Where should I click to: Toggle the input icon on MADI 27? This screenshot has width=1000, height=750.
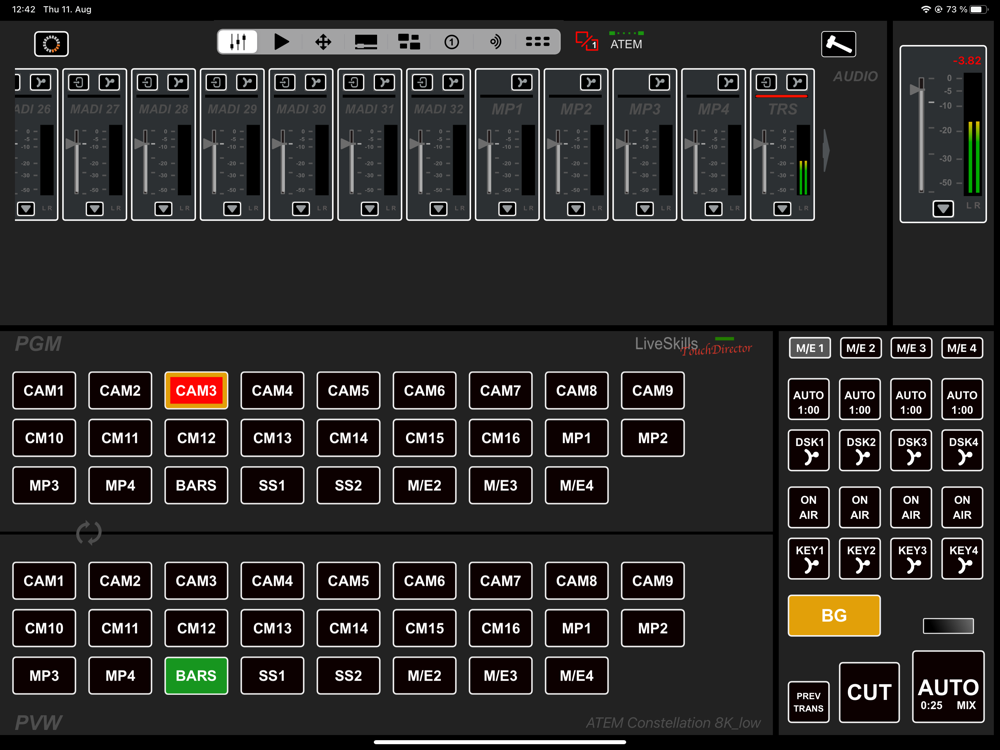[79, 82]
